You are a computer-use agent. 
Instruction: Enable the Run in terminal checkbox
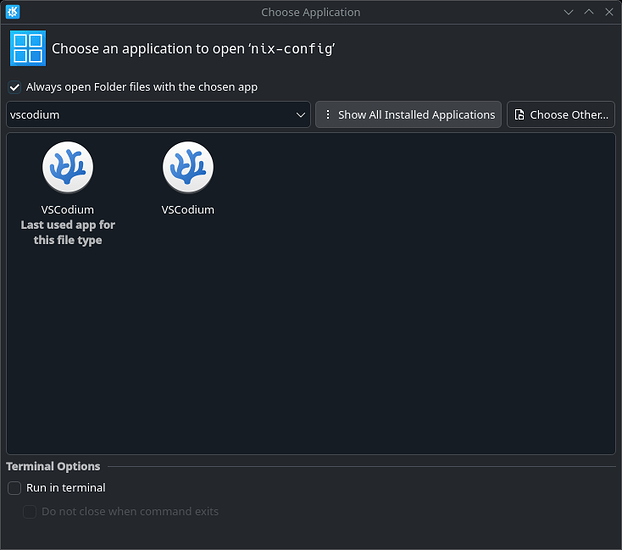point(14,488)
